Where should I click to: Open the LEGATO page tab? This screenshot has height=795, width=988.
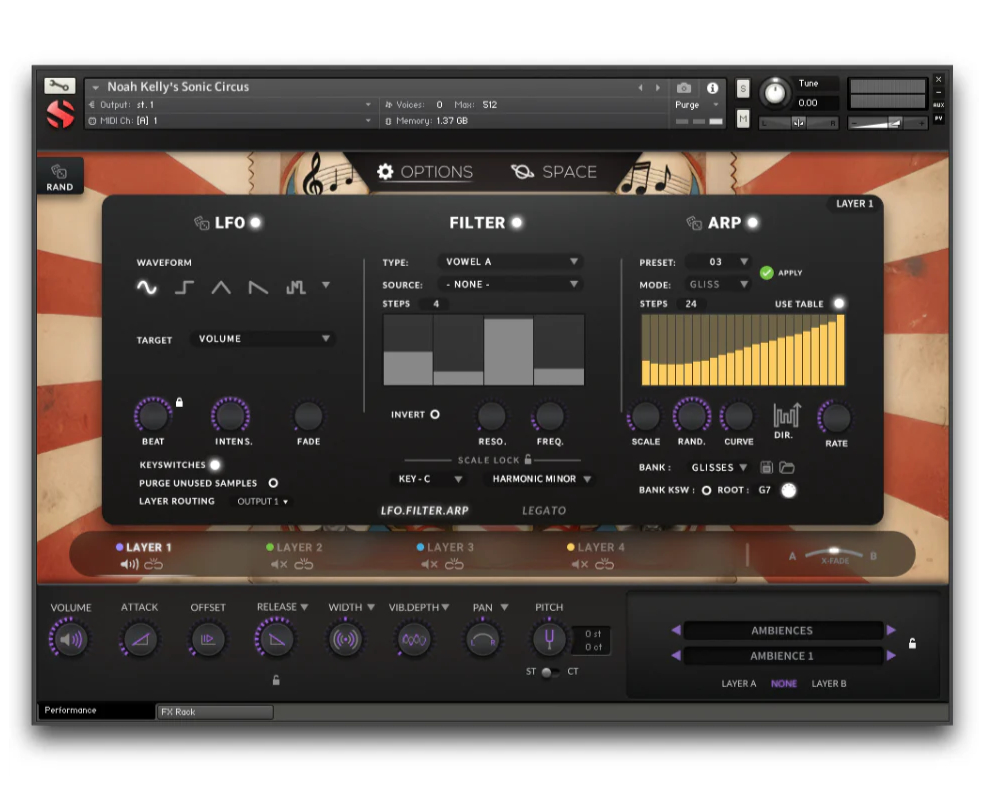click(x=544, y=510)
